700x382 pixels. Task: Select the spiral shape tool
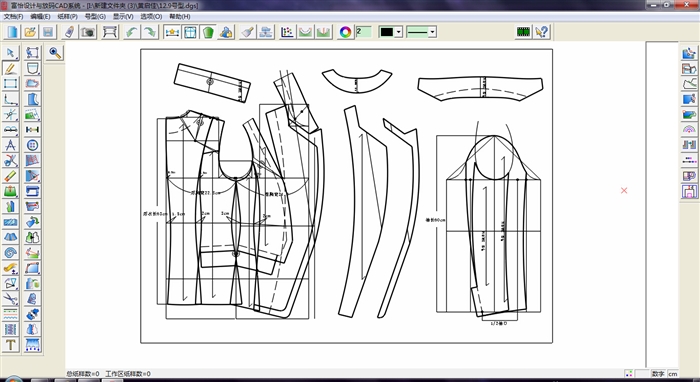[x=11, y=253]
